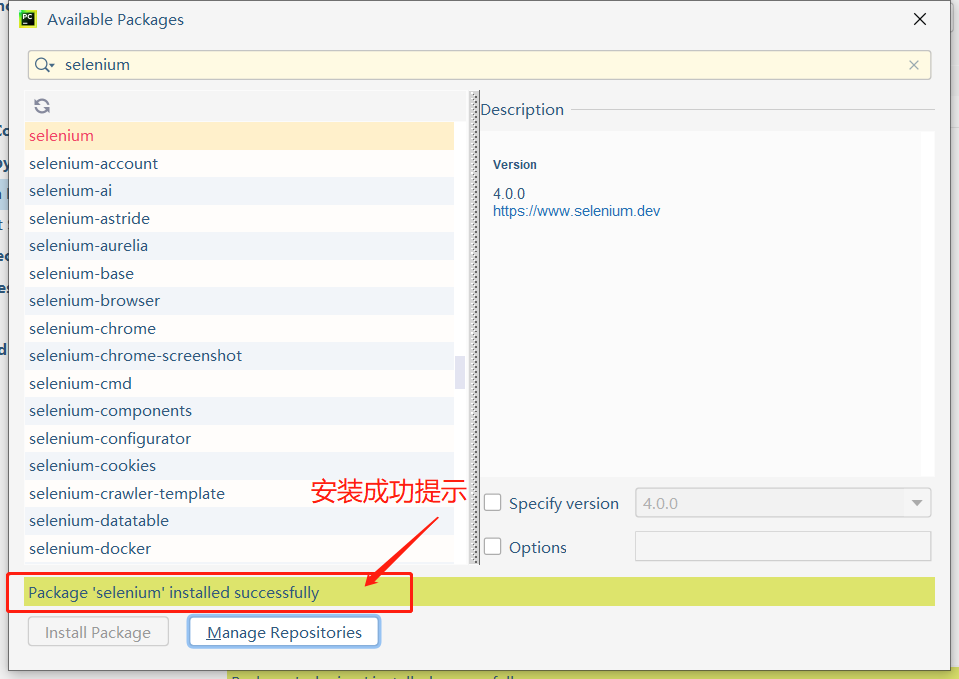Image resolution: width=959 pixels, height=679 pixels.
Task: Click the Install Package button
Action: point(98,632)
